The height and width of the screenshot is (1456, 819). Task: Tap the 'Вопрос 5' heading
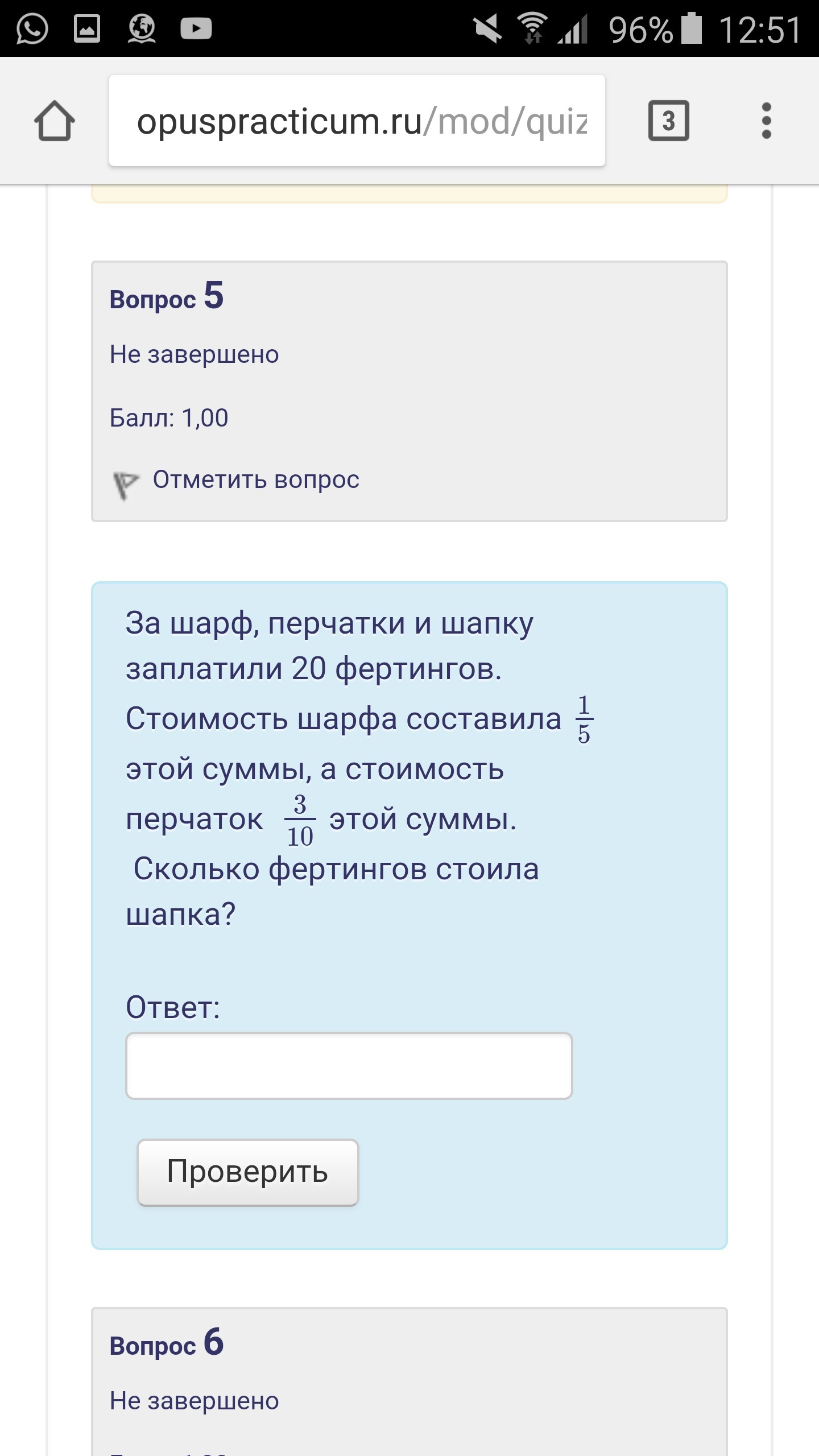[x=167, y=297]
